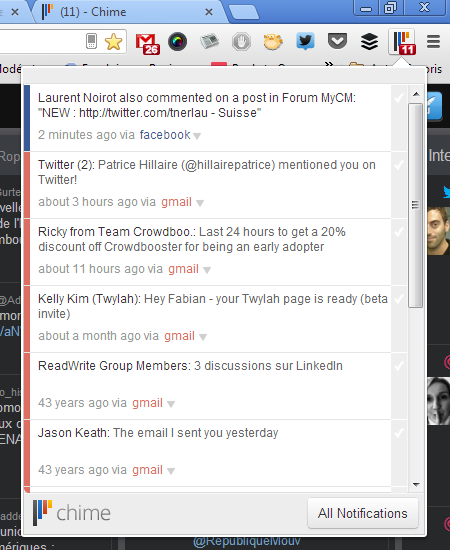This screenshot has height=550, width=450.
Task: Open the Twitter bird extension icon
Action: point(305,41)
